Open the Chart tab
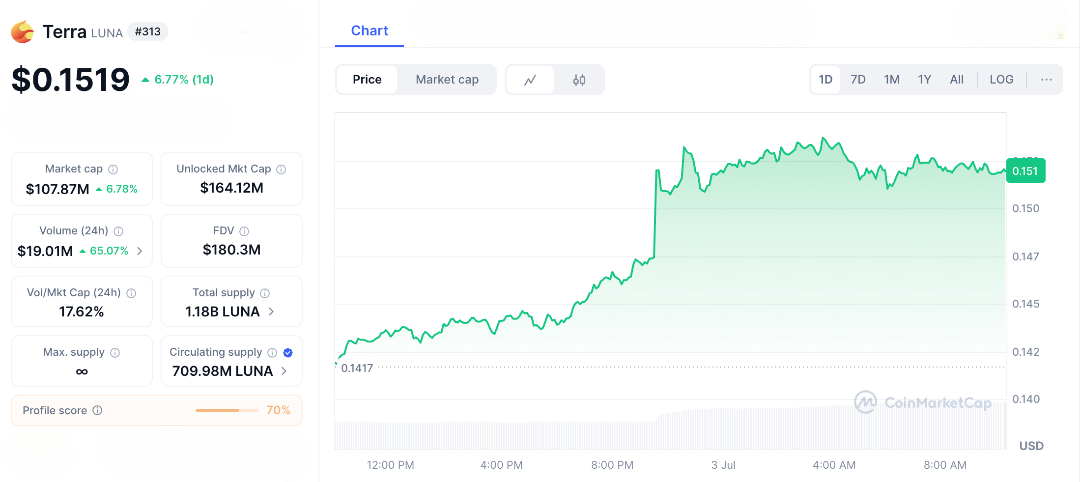Screen dimensions: 1080x482 pos(369,31)
